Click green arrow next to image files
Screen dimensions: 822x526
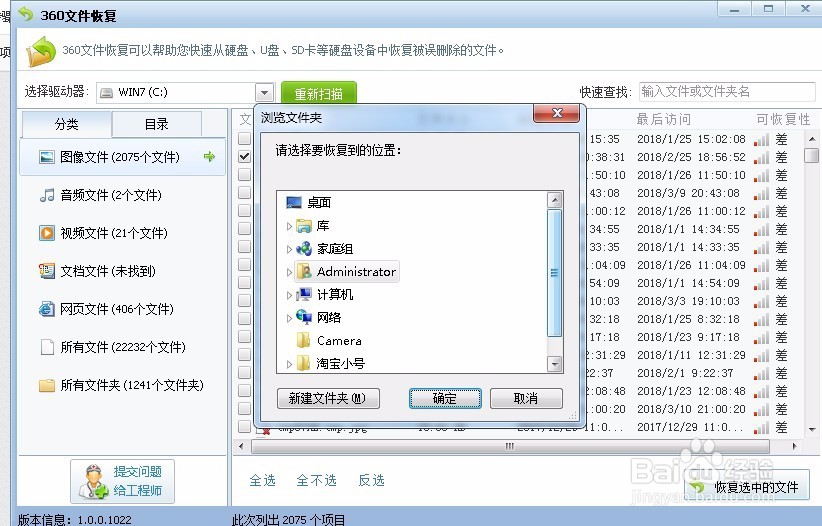point(209,156)
